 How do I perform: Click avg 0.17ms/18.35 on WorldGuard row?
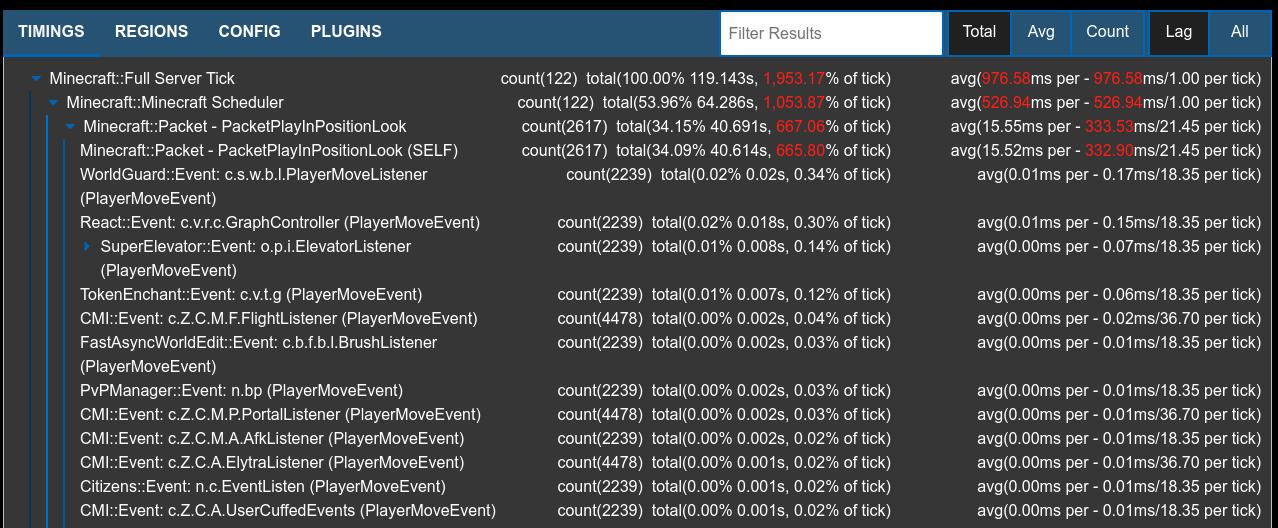pos(1120,174)
